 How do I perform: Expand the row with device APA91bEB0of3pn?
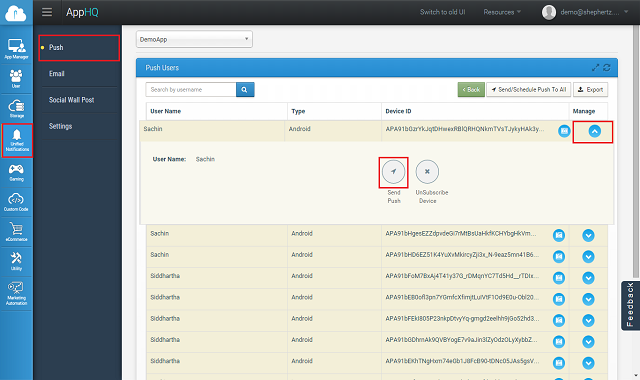pos(588,299)
